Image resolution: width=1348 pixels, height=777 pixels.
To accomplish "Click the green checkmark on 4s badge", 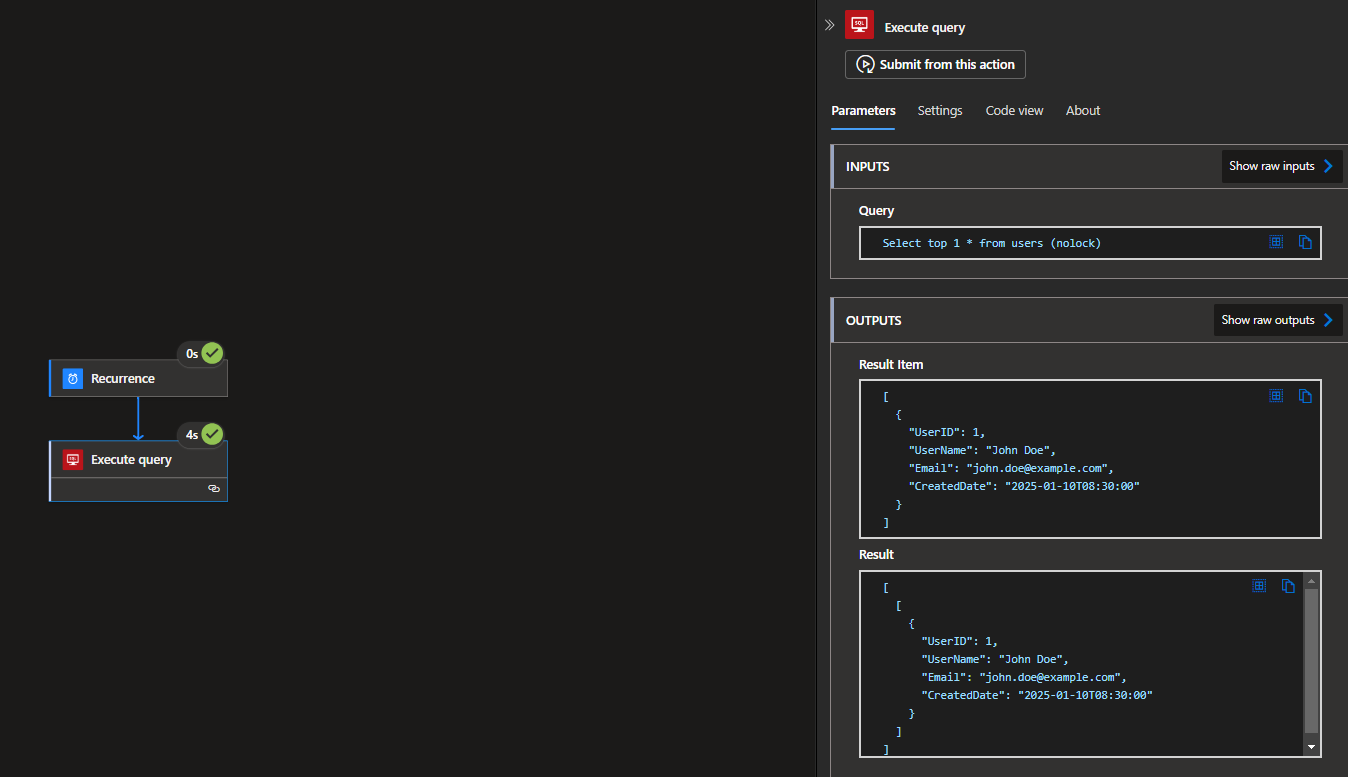I will click(212, 434).
